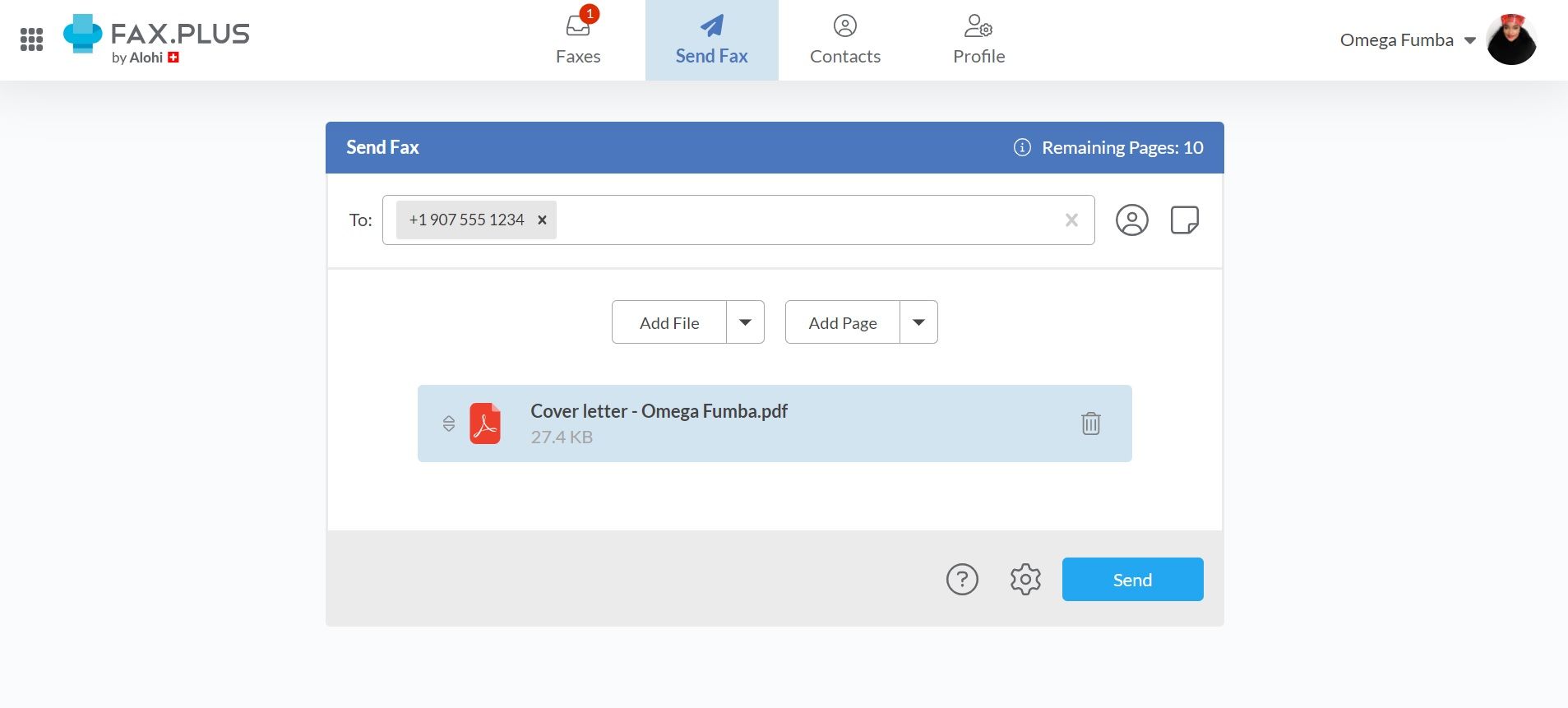The image size is (1568, 708).
Task: Expand the Add File dropdown arrow
Action: 745,322
